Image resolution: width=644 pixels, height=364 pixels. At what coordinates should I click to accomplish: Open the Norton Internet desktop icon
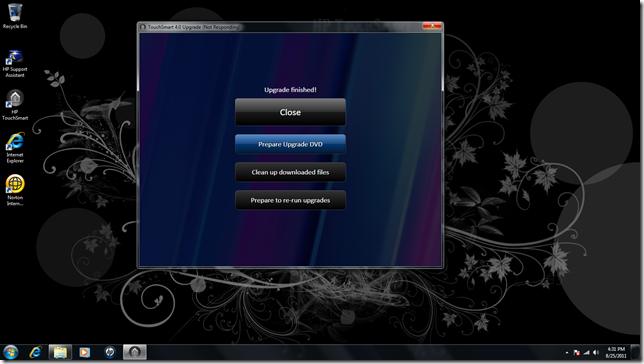coord(15,190)
